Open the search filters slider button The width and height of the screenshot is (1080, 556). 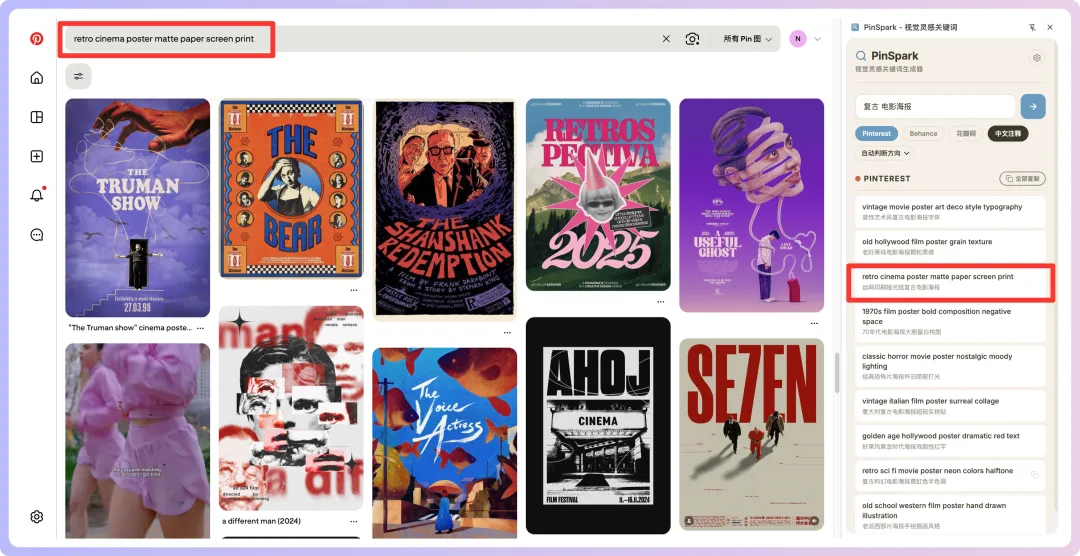79,76
